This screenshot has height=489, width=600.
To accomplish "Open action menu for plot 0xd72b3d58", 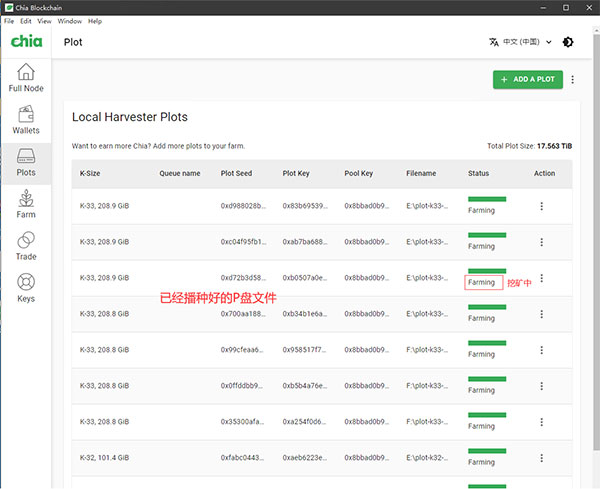I will coord(541,278).
